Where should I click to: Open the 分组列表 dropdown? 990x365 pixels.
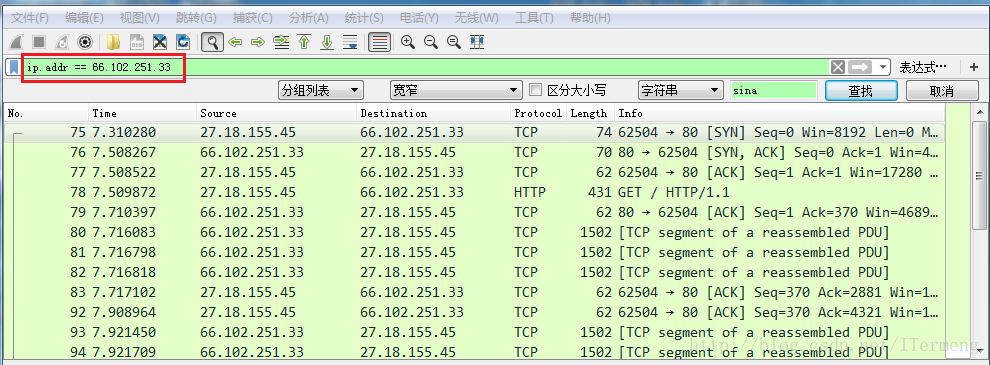321,90
